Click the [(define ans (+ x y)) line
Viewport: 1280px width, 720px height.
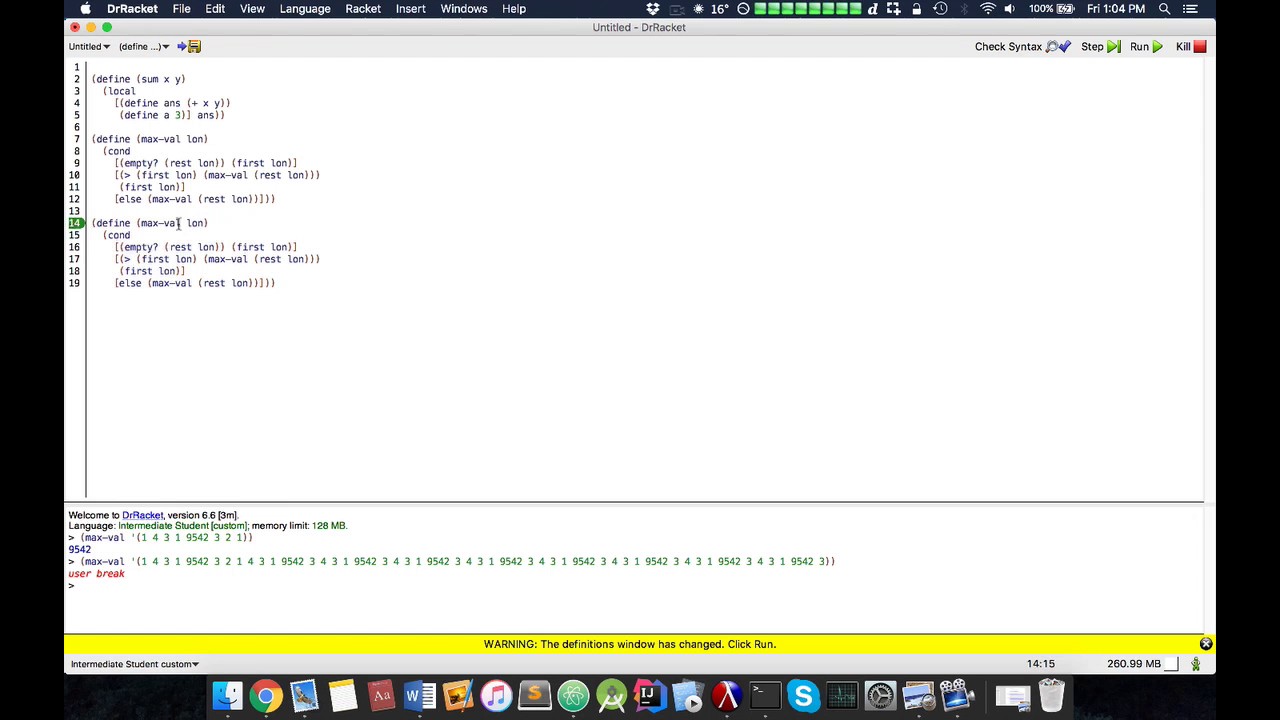click(172, 103)
